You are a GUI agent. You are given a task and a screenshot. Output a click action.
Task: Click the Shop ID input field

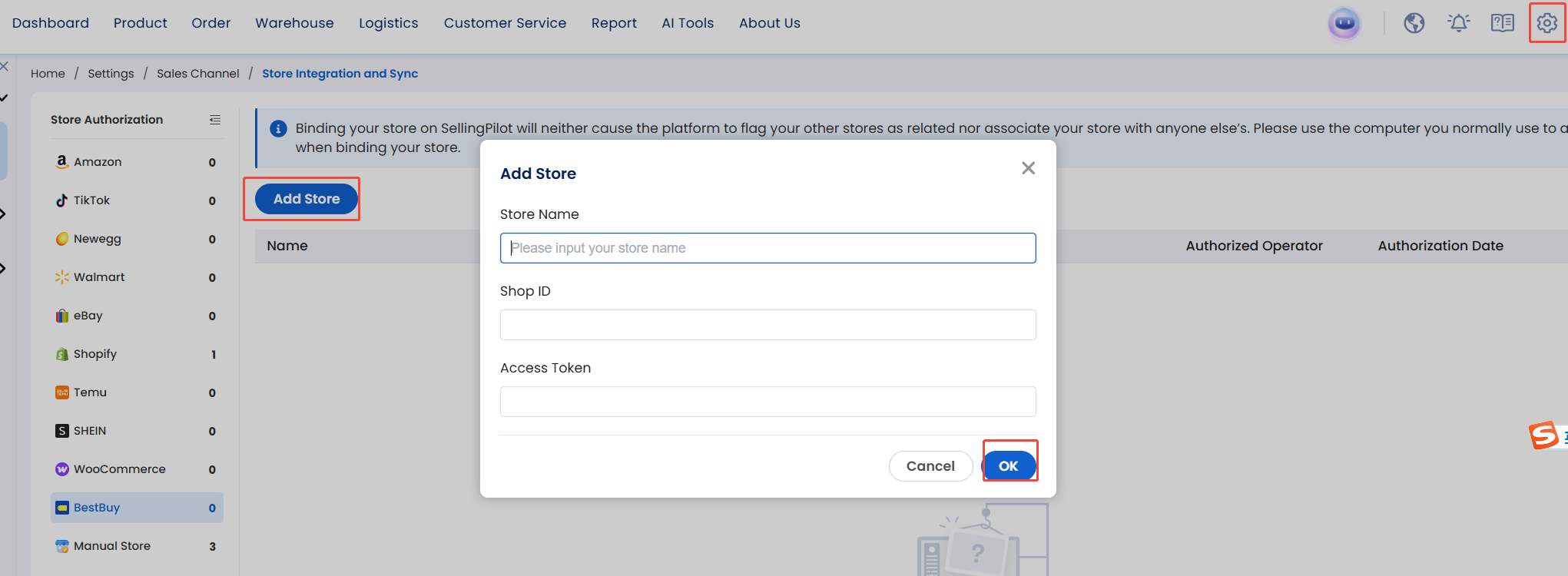pyautogui.click(x=767, y=325)
